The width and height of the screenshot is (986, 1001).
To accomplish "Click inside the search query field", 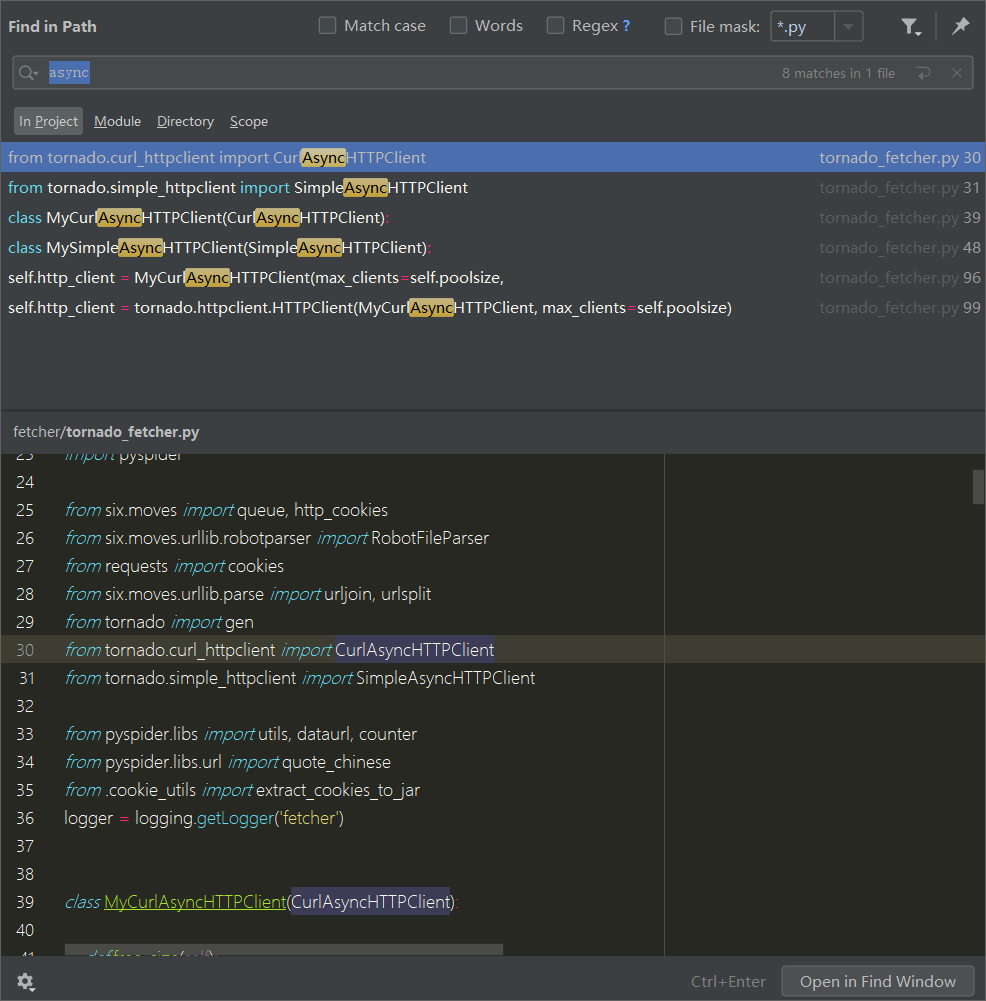I will 300,72.
